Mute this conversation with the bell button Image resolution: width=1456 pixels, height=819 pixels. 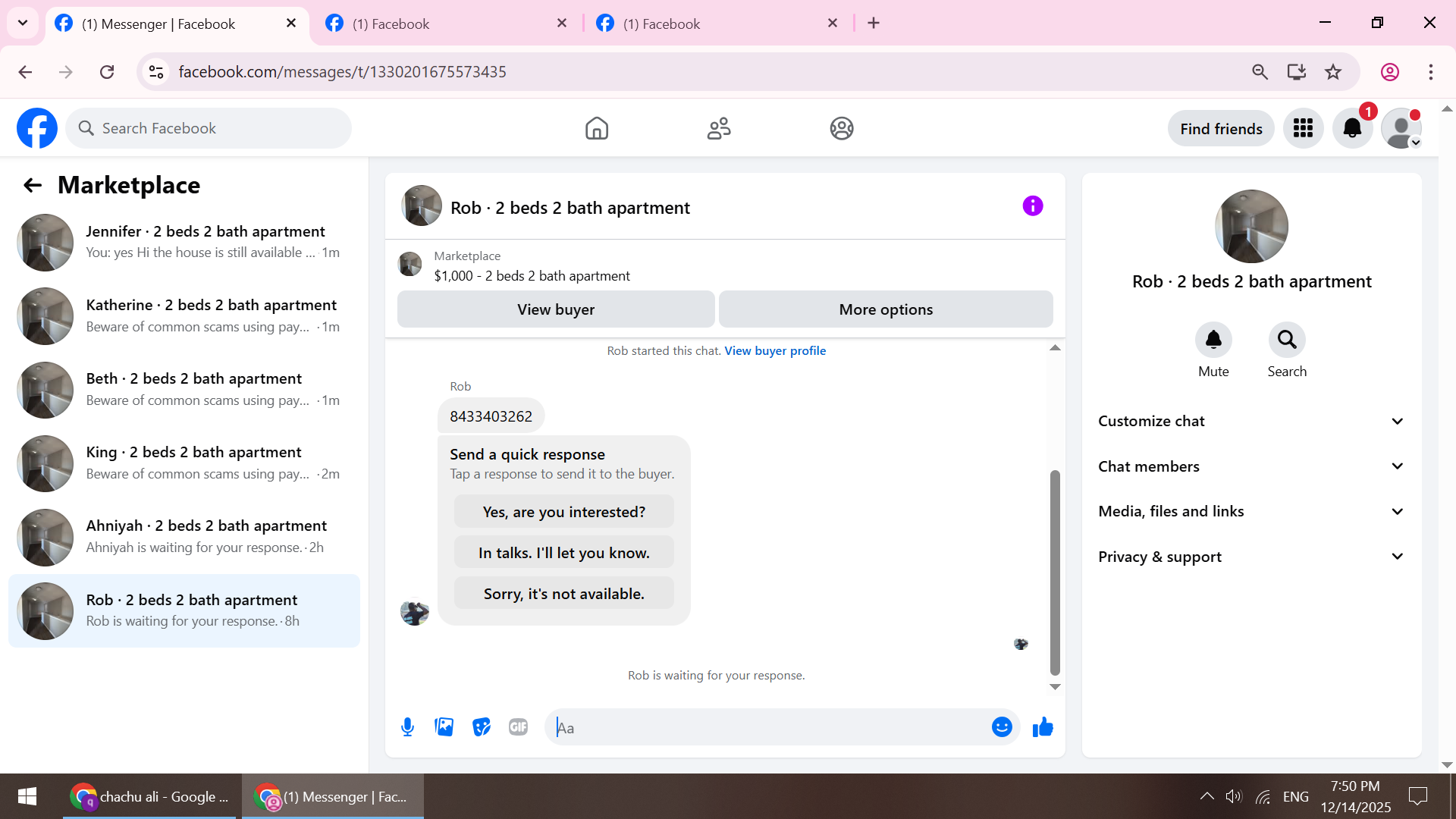coord(1213,340)
